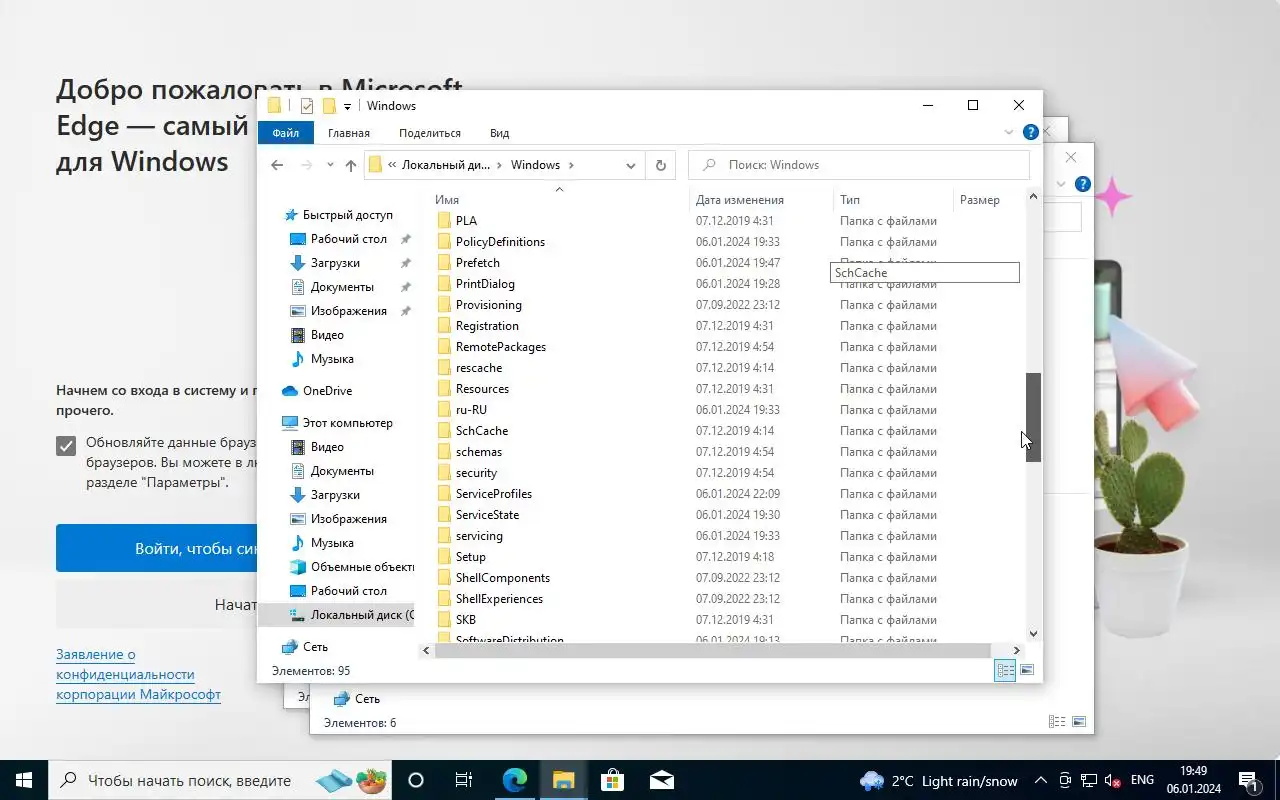
Task: Select the Prefetch folder icon
Action: (x=445, y=263)
